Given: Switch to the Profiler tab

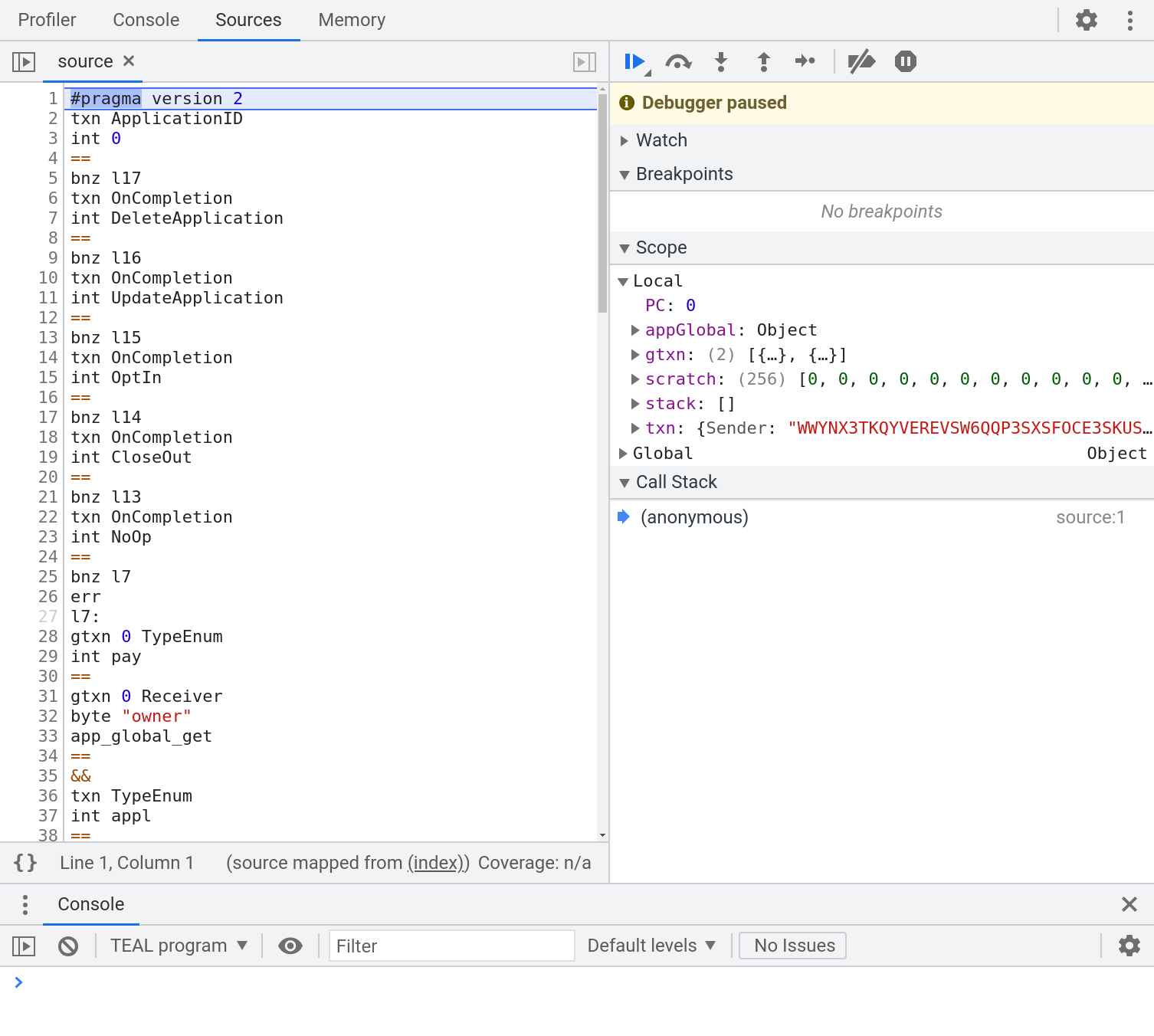Looking at the screenshot, I should (x=47, y=20).
